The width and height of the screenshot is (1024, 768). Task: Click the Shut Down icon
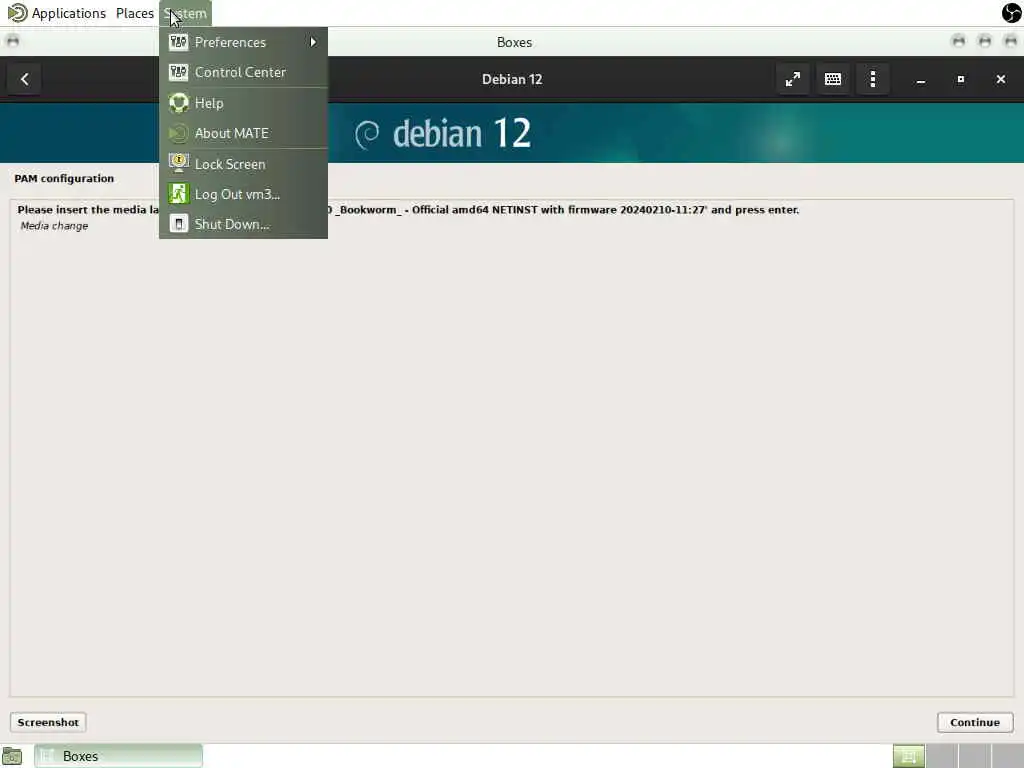178,223
